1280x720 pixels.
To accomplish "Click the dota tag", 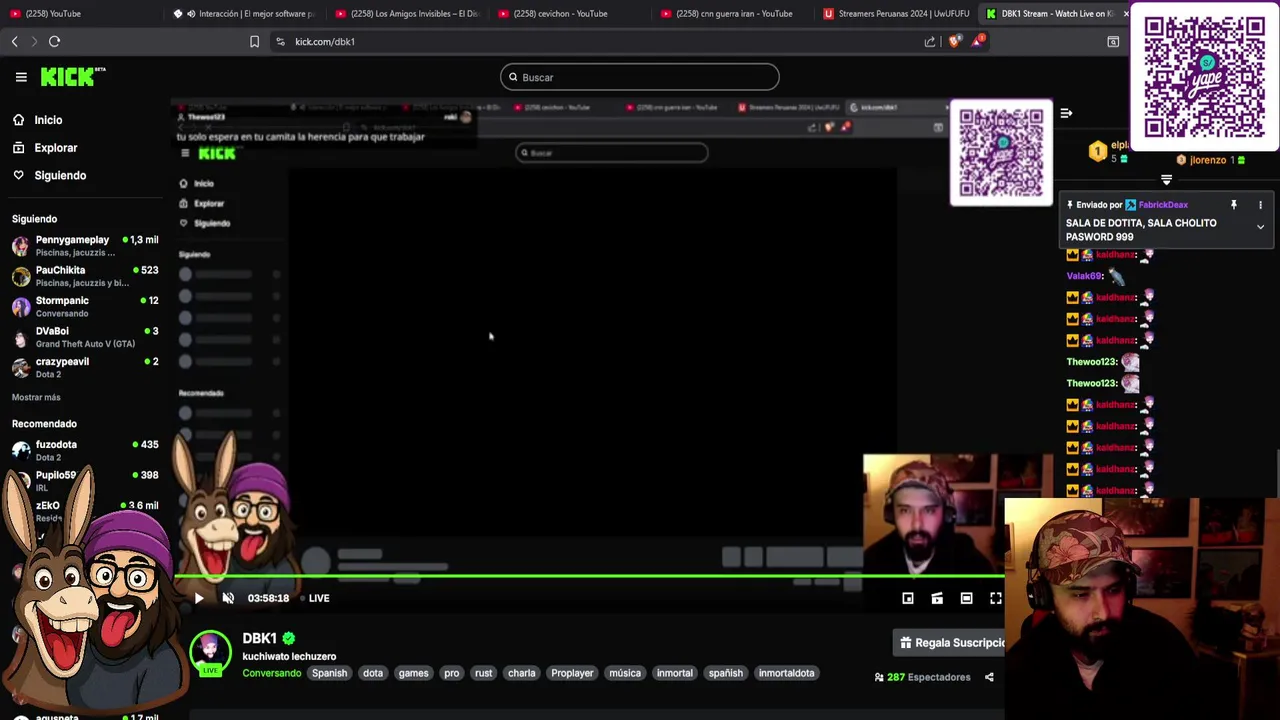I will (x=373, y=673).
